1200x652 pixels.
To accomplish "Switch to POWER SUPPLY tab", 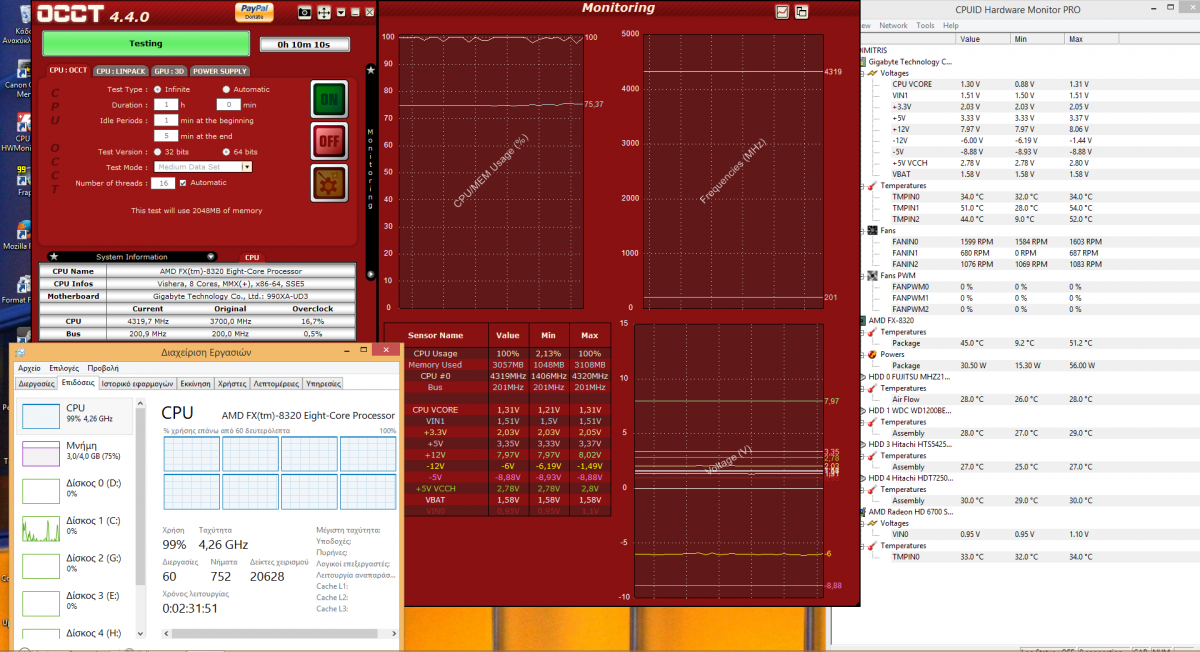I will tap(219, 71).
